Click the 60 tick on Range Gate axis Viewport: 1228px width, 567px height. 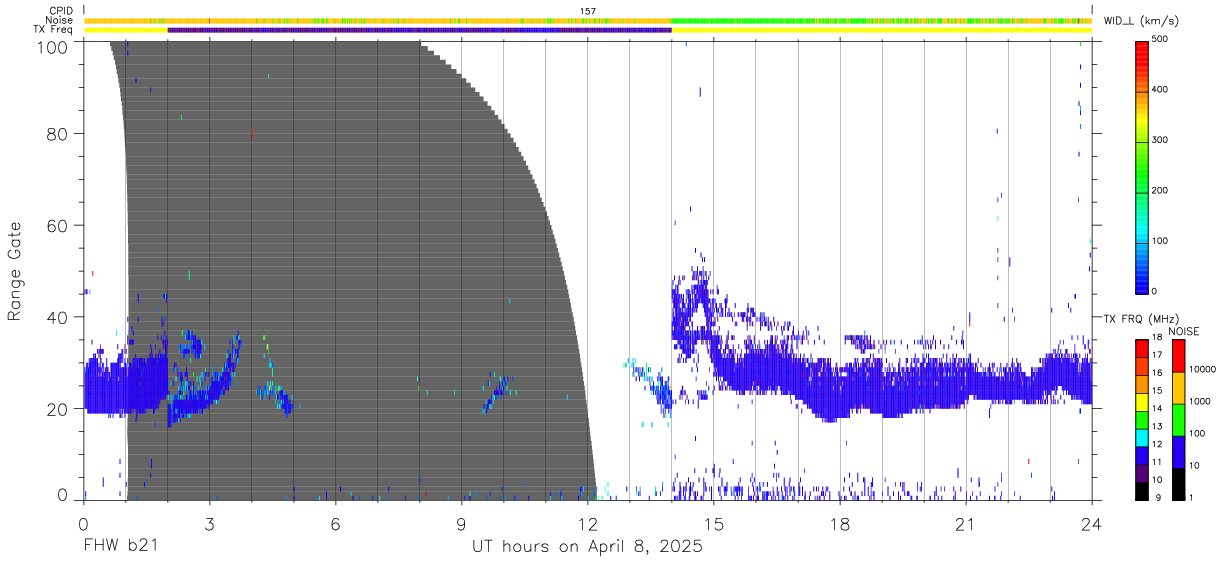59,226
